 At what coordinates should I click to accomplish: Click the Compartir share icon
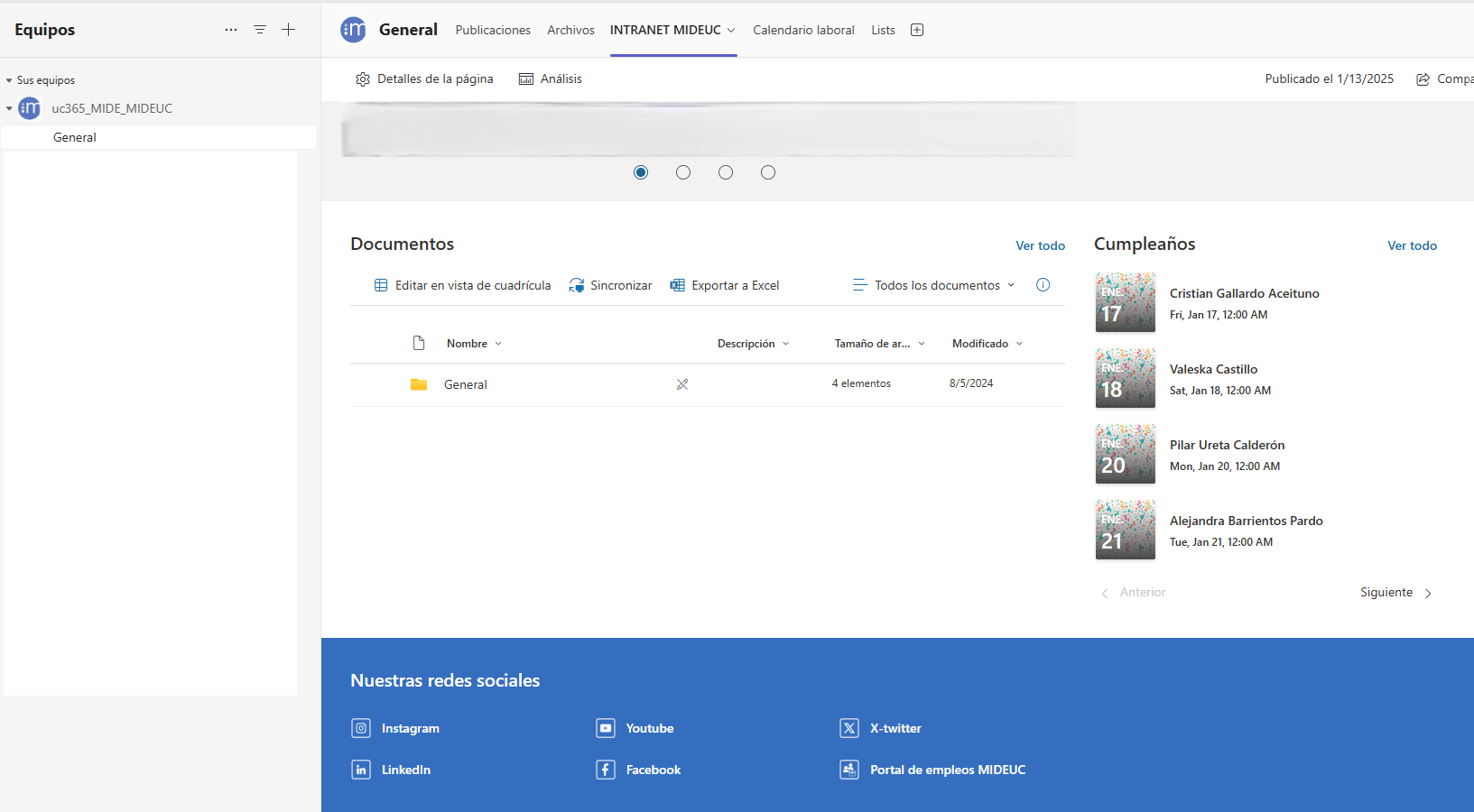(1423, 79)
